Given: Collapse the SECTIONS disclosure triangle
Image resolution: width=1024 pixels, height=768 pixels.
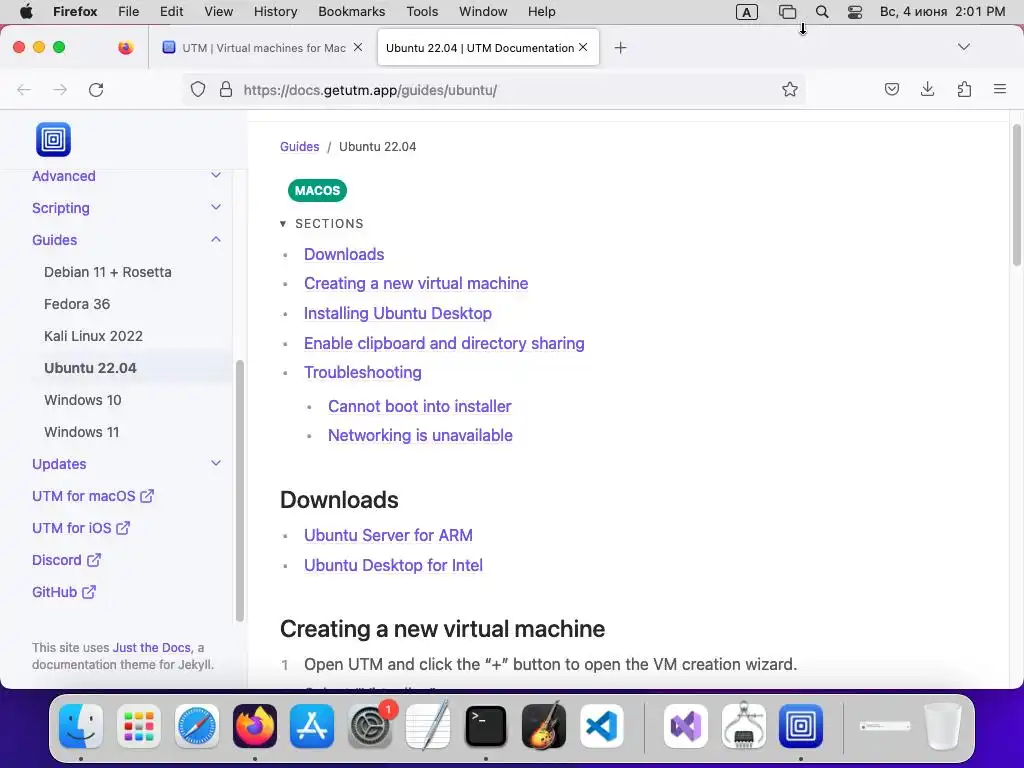Looking at the screenshot, I should click(x=283, y=223).
